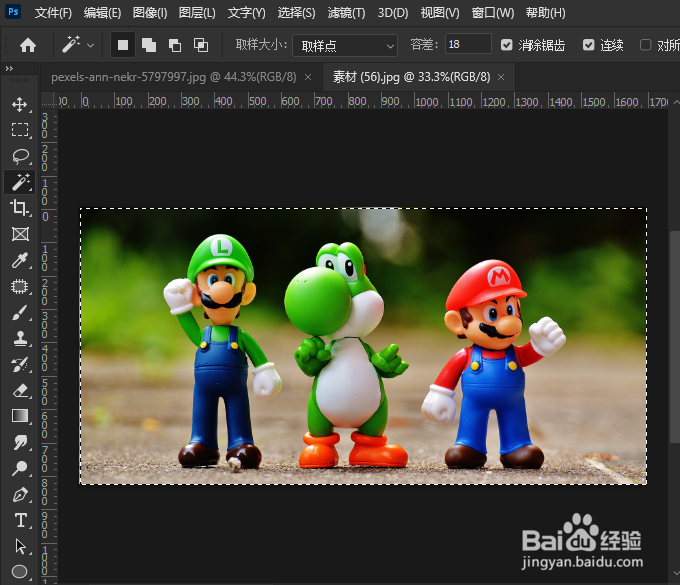This screenshot has height=585, width=680.
Task: Choose Subtract from Selection mode icon
Action: [x=175, y=45]
